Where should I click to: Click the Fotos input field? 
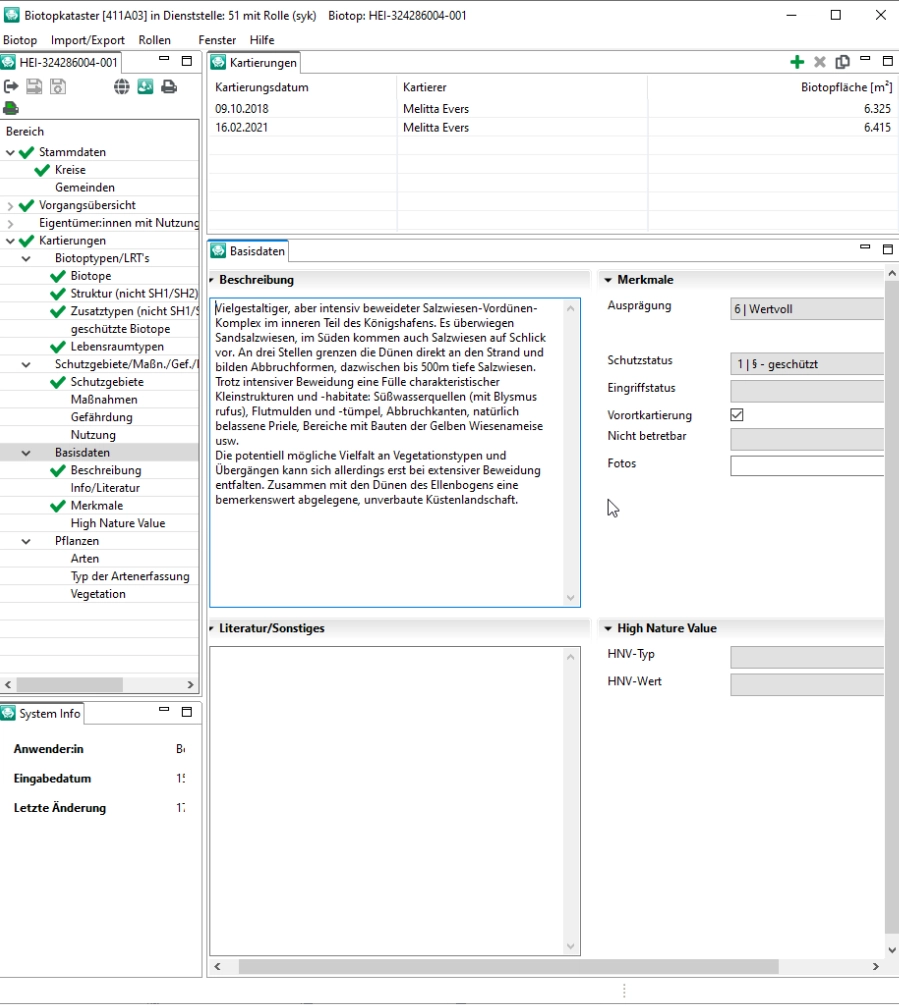805,463
